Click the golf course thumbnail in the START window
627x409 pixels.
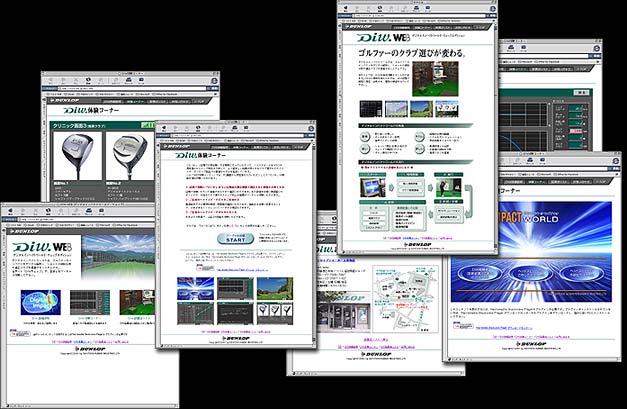pyautogui.click(x=275, y=288)
